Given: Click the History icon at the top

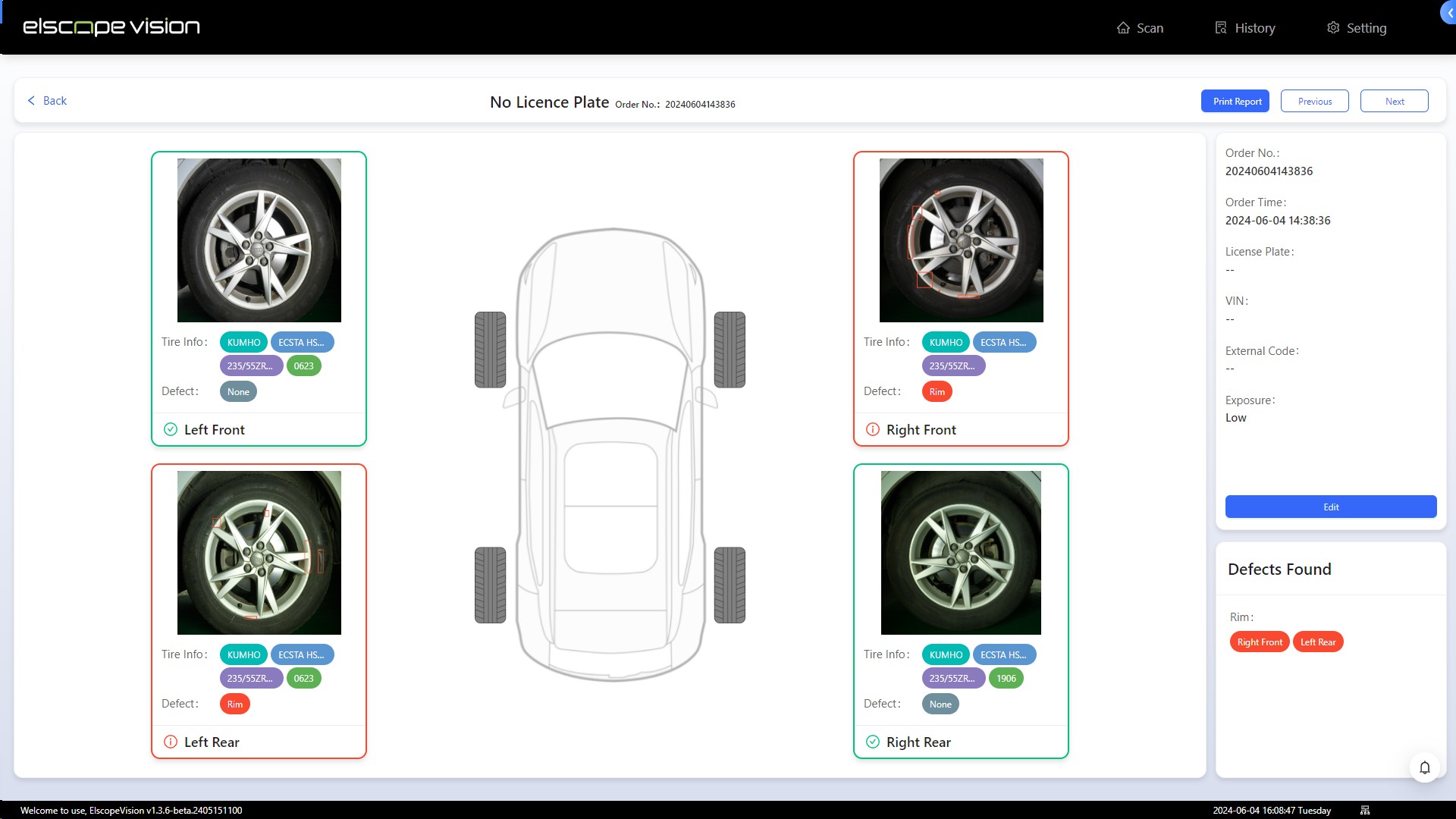Looking at the screenshot, I should pyautogui.click(x=1221, y=27).
